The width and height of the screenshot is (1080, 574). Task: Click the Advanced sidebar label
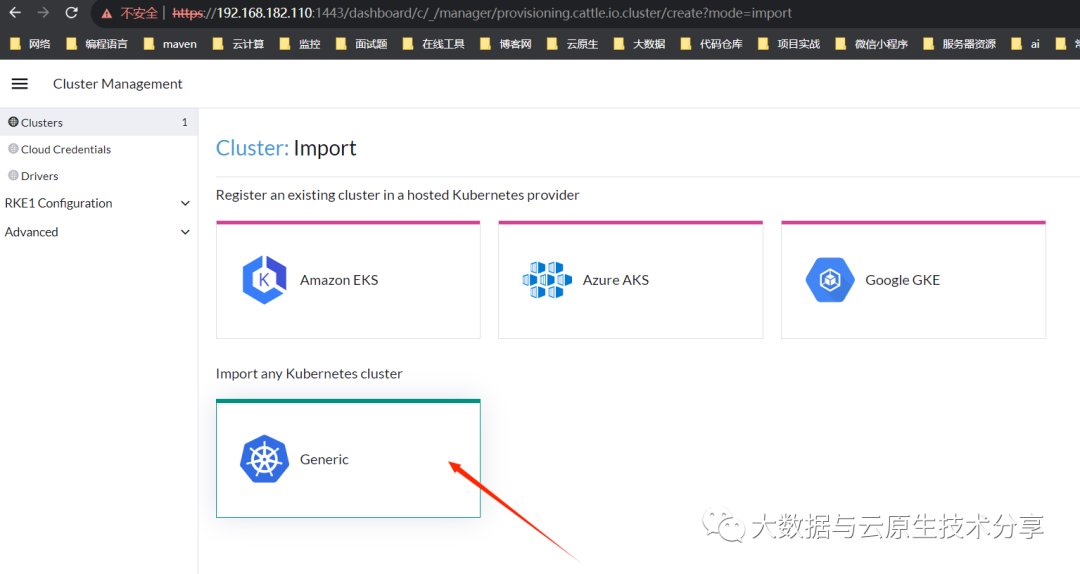32,232
